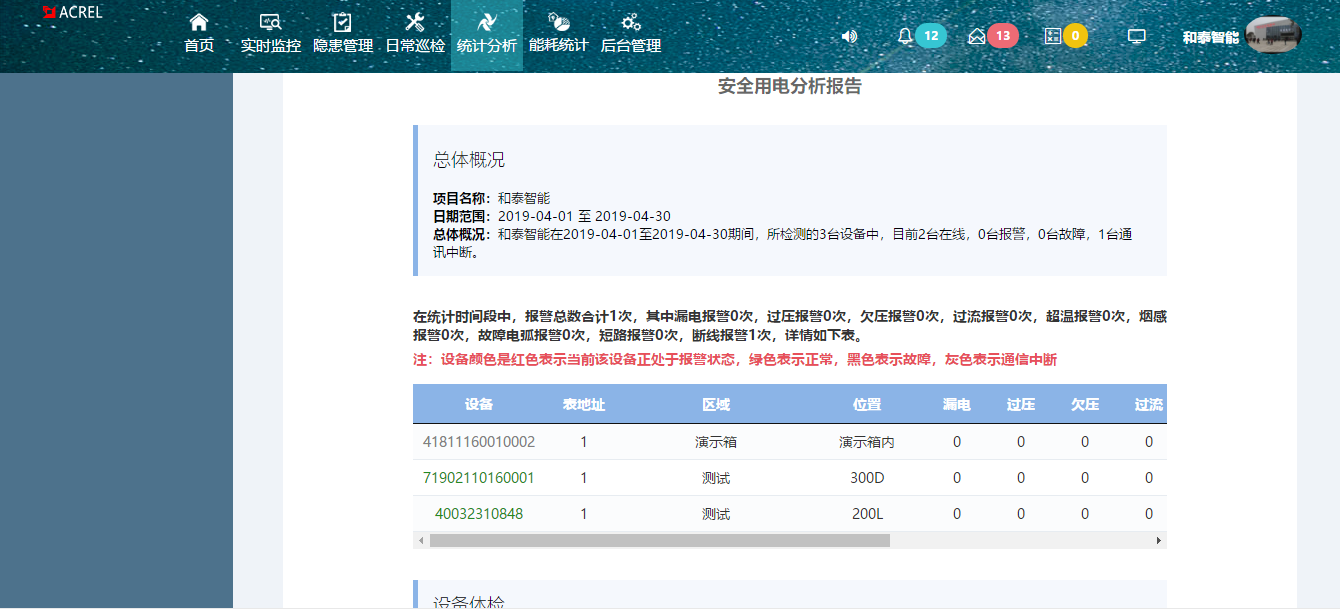Viewport: 1340px width, 609px height.
Task: Select the 统计分析 pinwheel icon
Action: click(x=487, y=22)
